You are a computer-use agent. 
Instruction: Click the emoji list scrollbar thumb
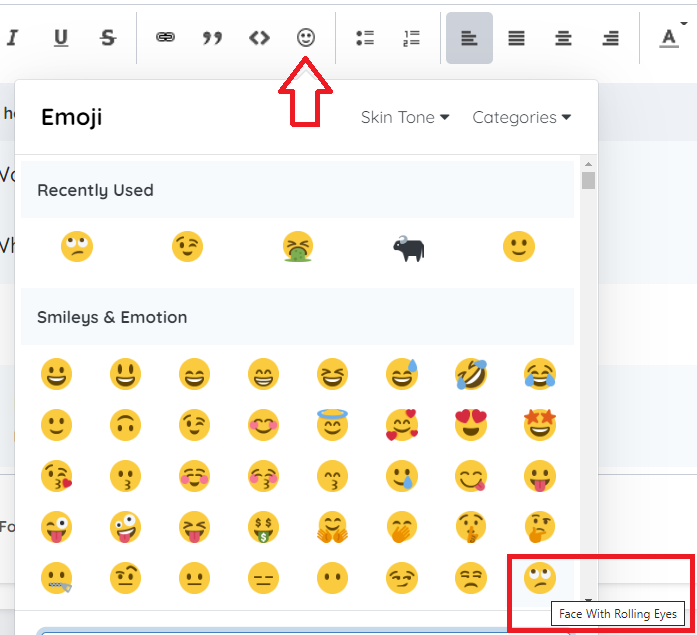click(x=589, y=180)
